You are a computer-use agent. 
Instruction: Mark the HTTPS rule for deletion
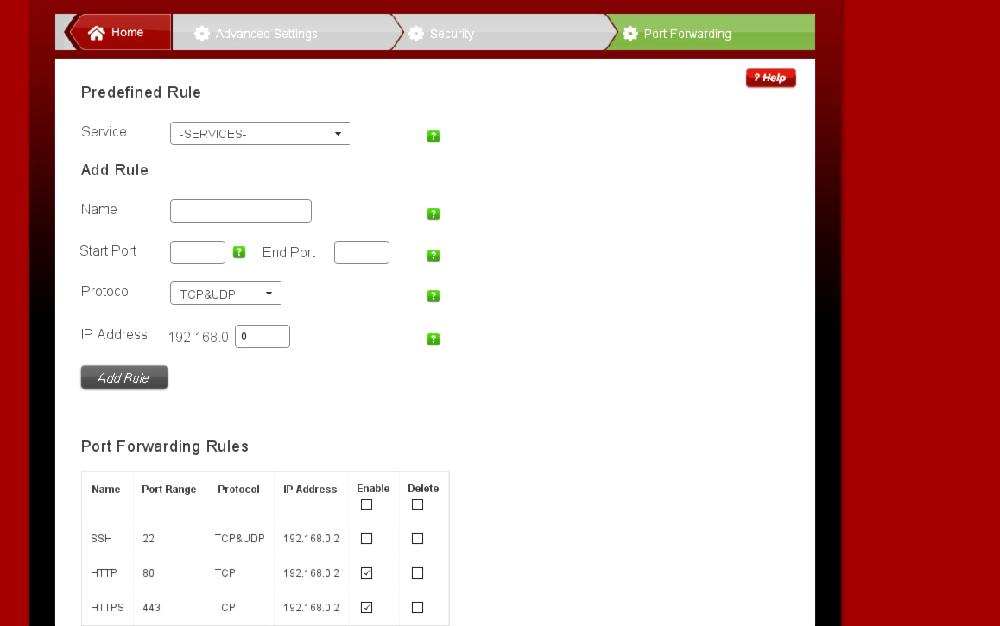point(417,608)
